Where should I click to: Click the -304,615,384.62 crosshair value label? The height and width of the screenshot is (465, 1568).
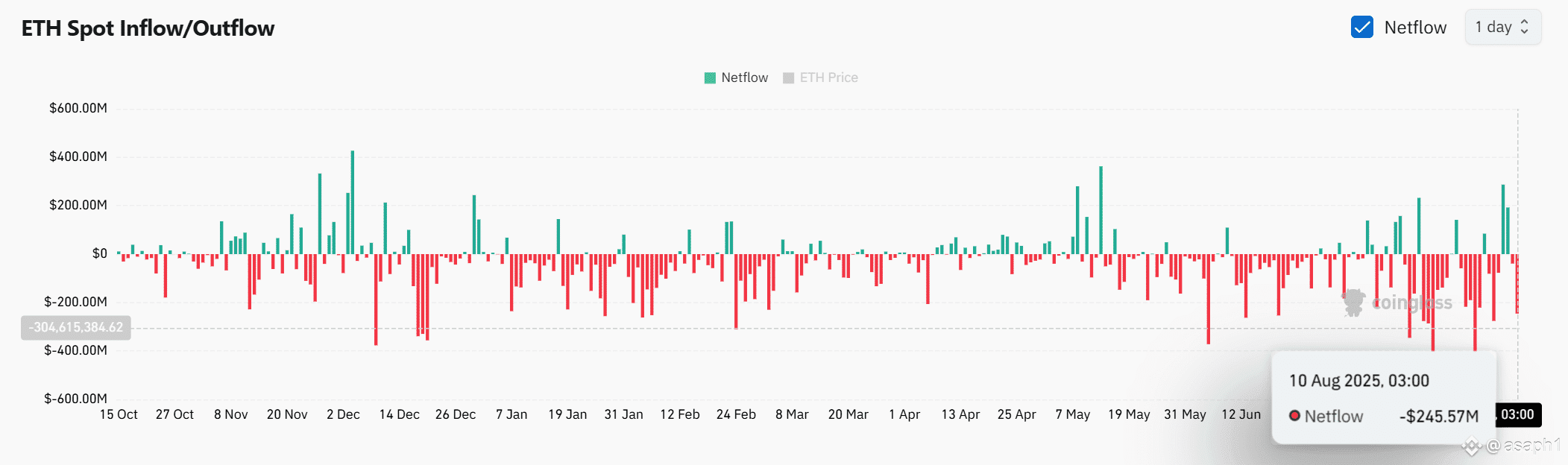[x=76, y=327]
